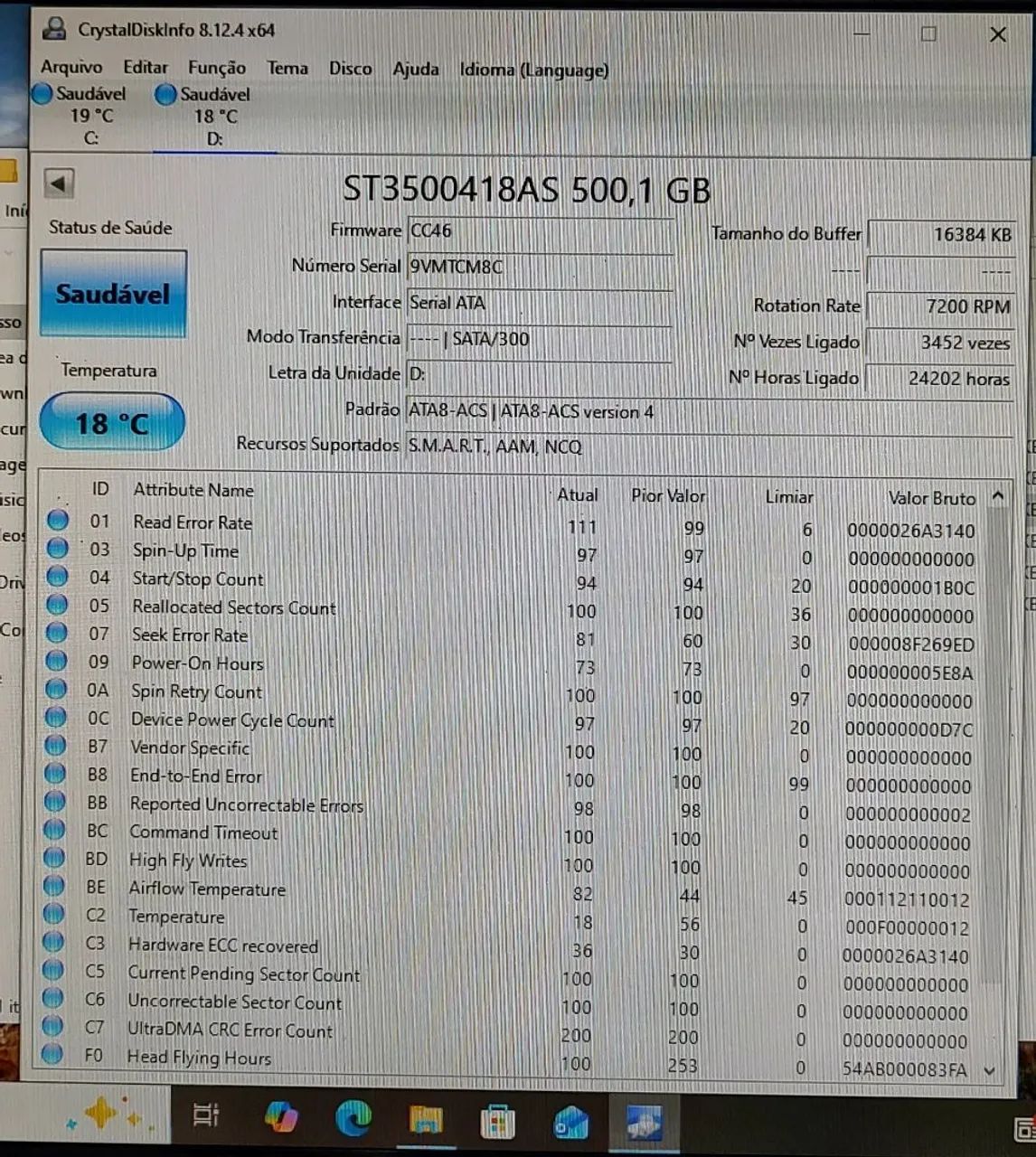The width and height of the screenshot is (1036, 1157).
Task: Click CrystalDiskInfo icon in the taskbar
Action: (644, 1124)
